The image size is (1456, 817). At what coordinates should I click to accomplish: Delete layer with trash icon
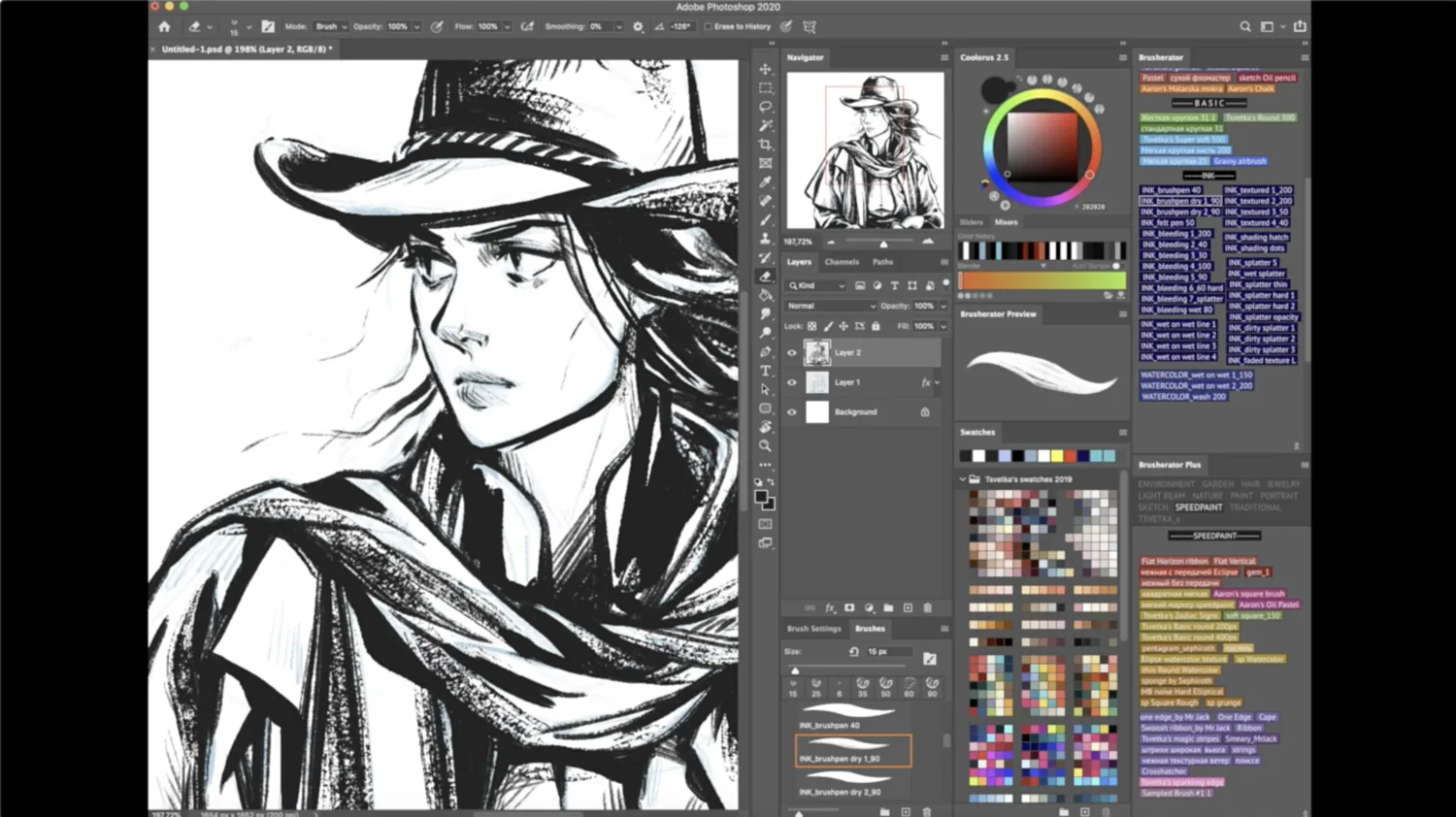927,608
